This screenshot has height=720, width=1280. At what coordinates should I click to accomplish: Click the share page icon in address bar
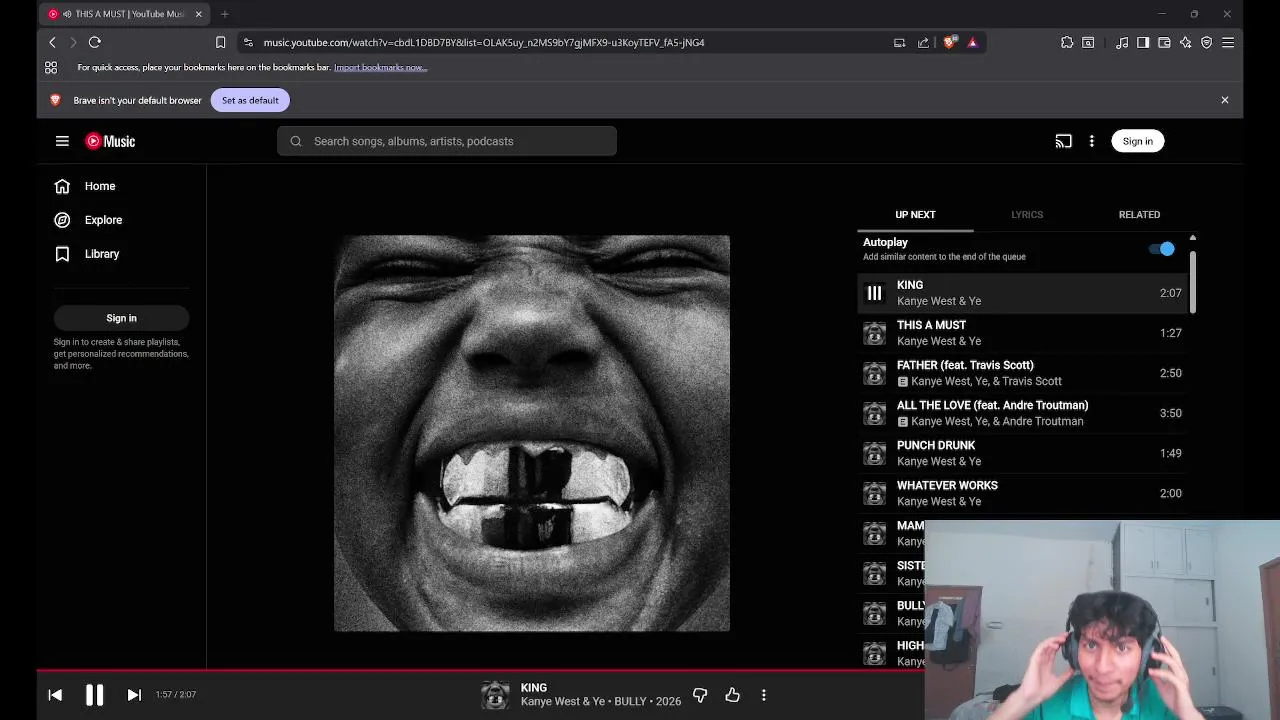(923, 42)
